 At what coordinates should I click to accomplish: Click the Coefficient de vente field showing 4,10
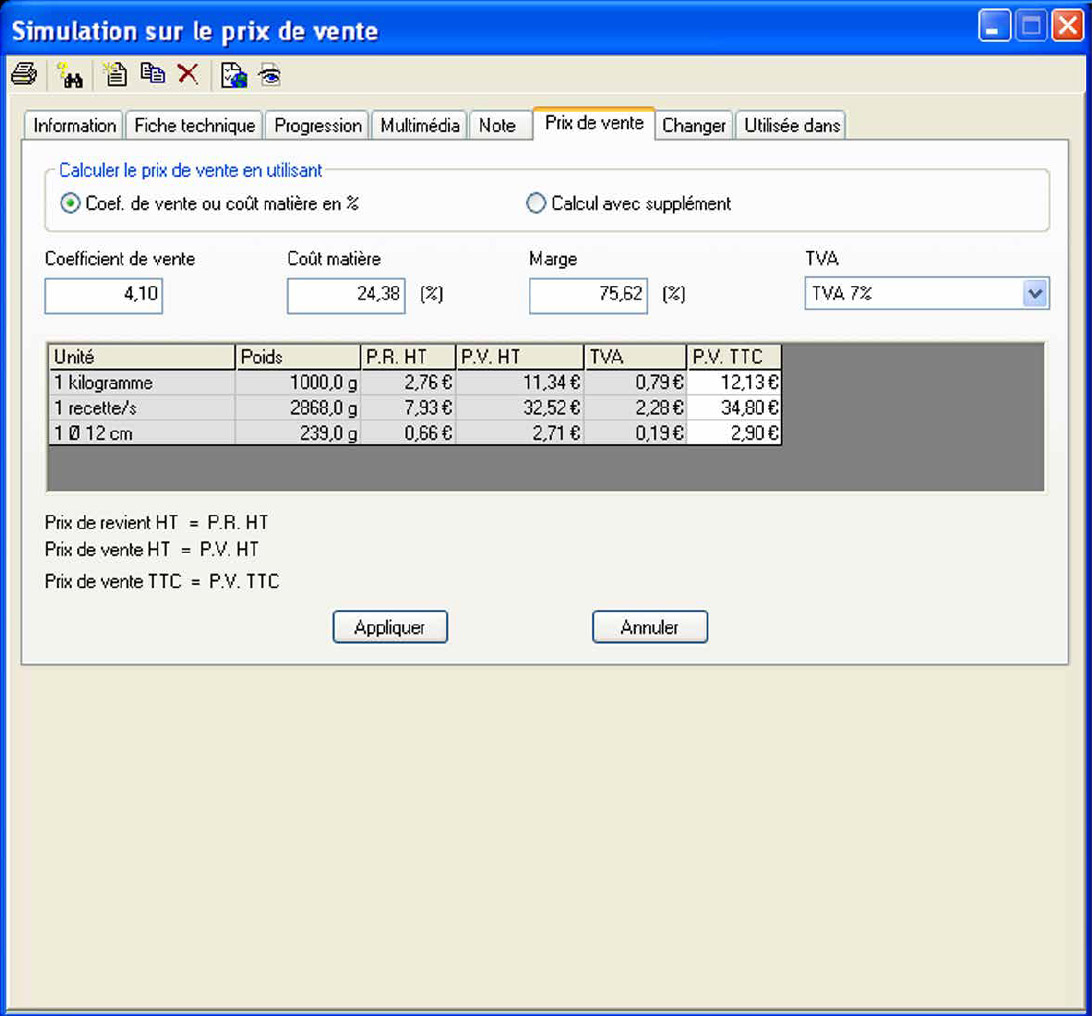click(x=104, y=295)
